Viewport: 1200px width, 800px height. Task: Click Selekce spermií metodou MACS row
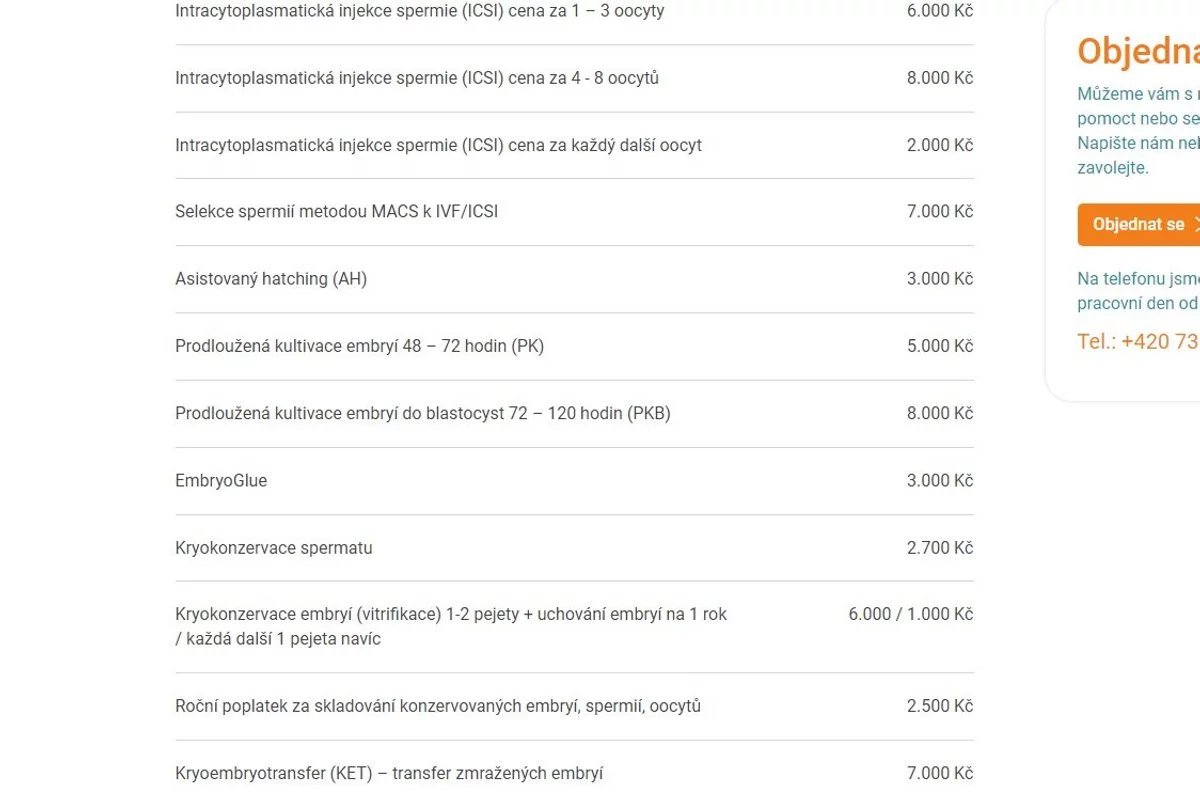click(x=574, y=212)
